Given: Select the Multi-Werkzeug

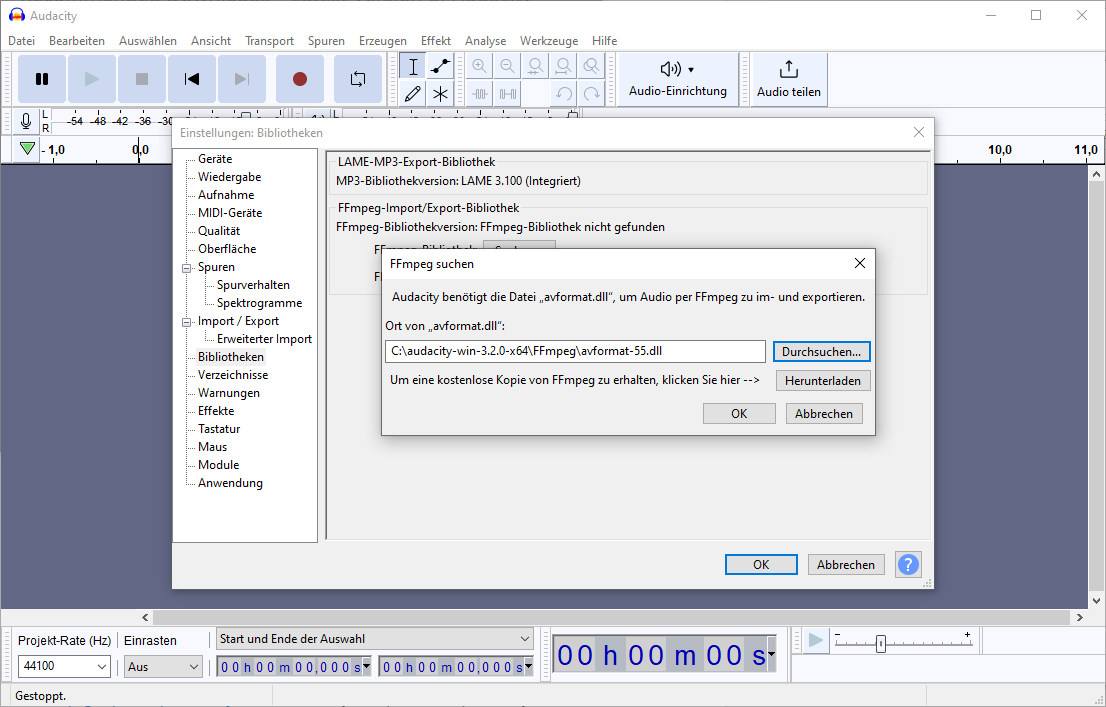Looking at the screenshot, I should (441, 93).
